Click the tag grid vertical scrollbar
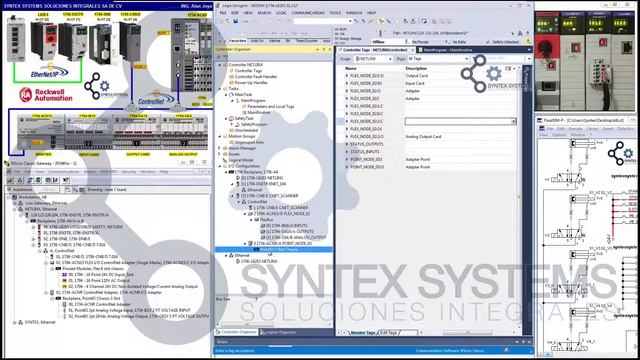Viewport: 640px width, 360px height. (520, 196)
